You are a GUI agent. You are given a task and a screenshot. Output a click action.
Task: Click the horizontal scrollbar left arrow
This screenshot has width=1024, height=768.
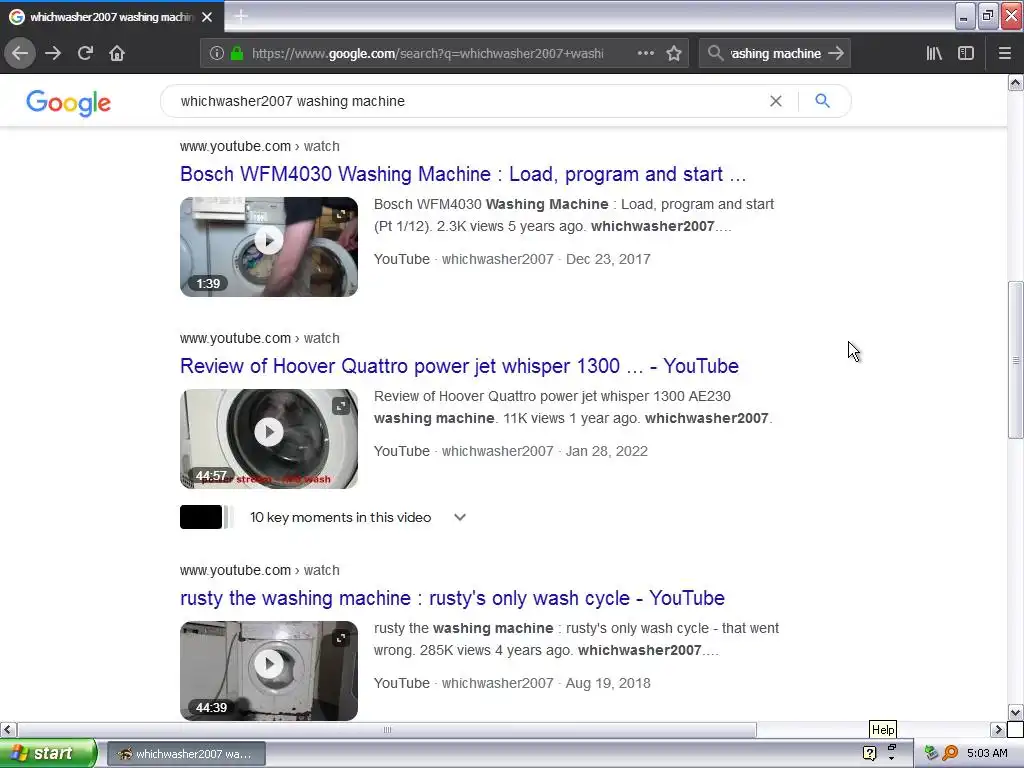point(8,729)
